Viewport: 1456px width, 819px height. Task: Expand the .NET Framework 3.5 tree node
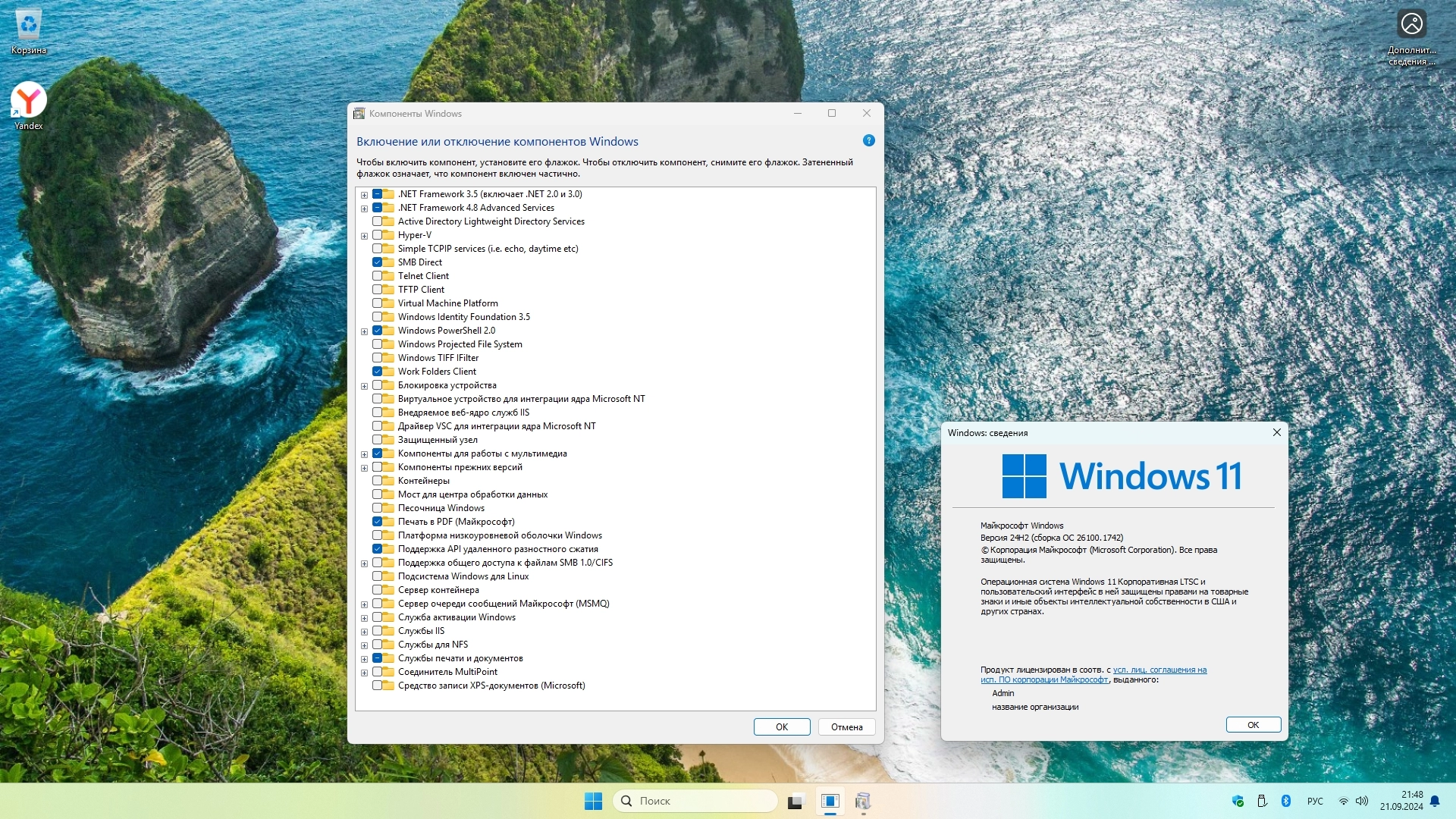click(364, 195)
